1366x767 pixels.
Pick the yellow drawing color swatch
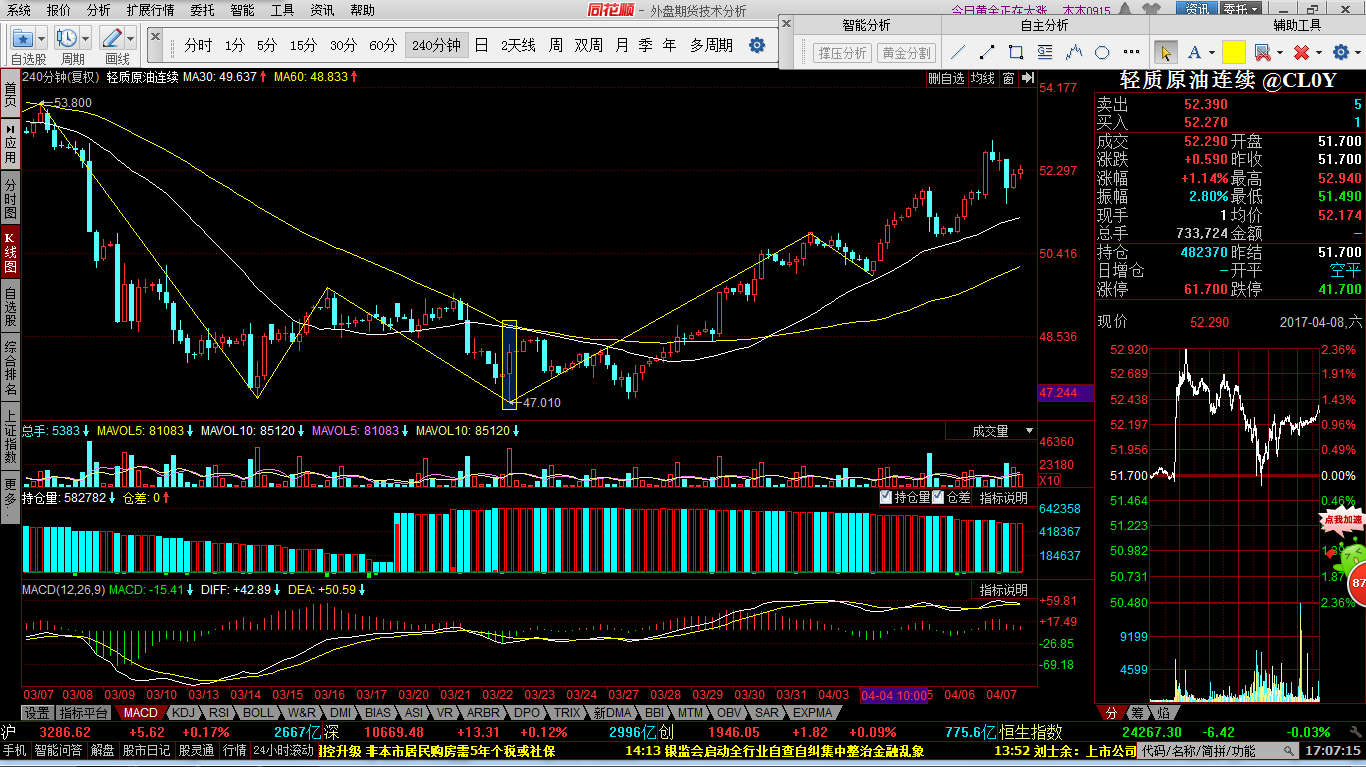point(1233,52)
